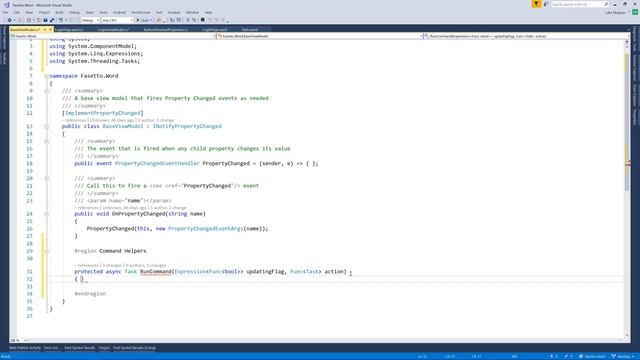Open the Tools menu
This screenshot has width=640, height=360.
point(104,13)
